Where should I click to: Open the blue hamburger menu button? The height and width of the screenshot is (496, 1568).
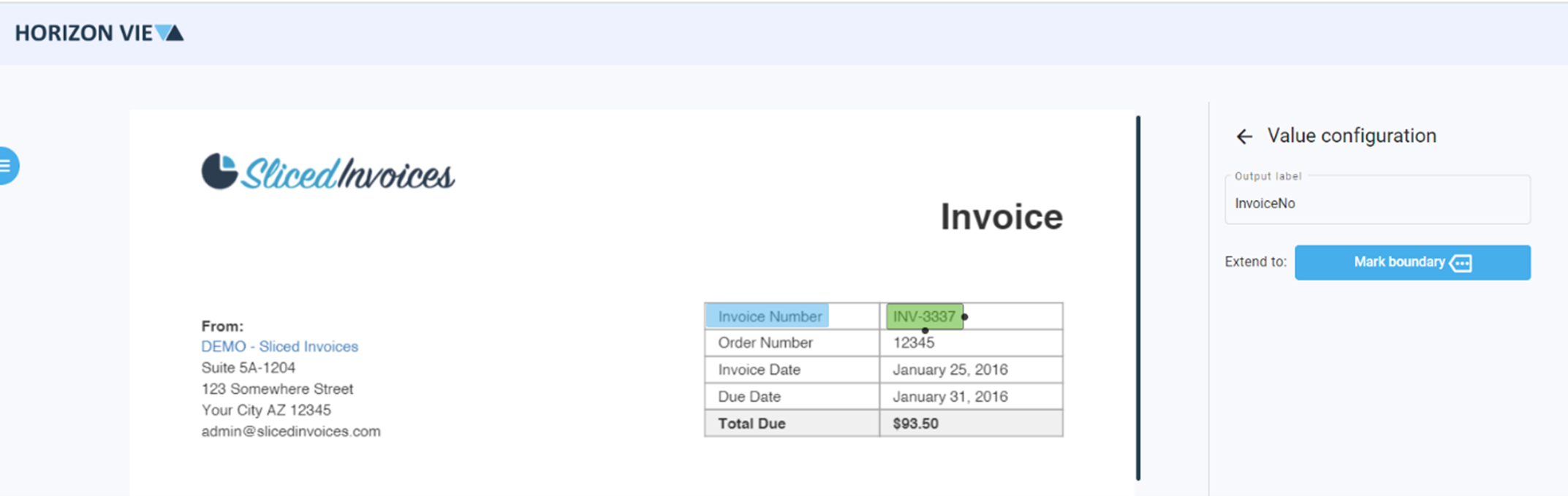(x=7, y=166)
